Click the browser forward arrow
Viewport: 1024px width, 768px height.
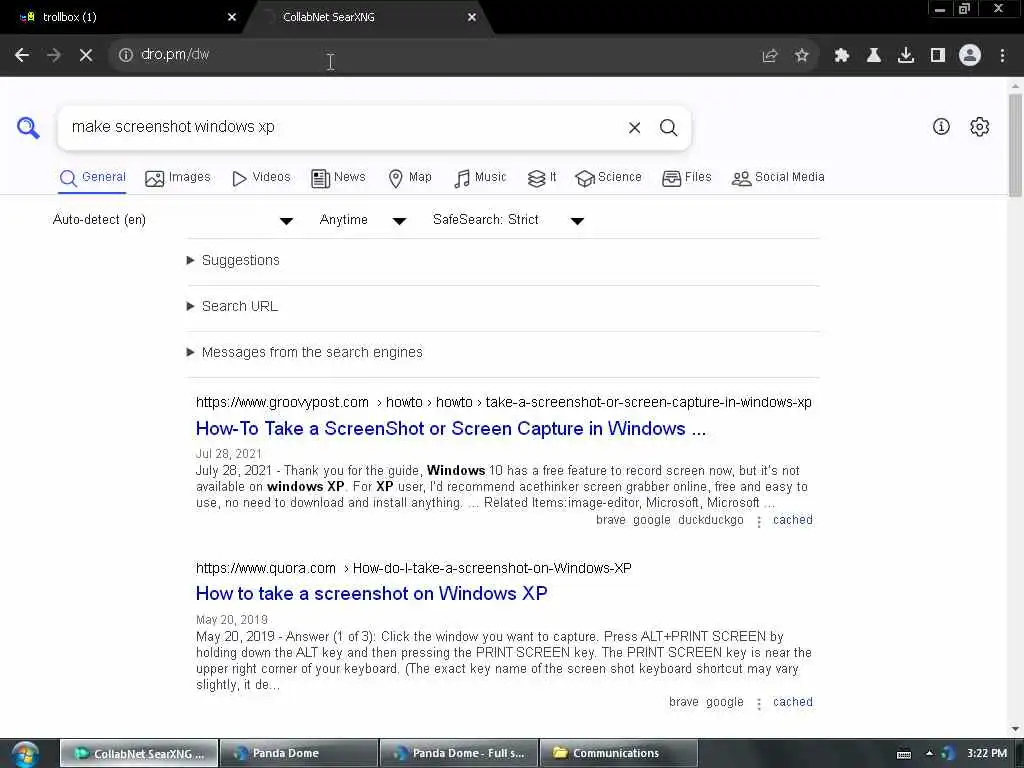[x=54, y=55]
